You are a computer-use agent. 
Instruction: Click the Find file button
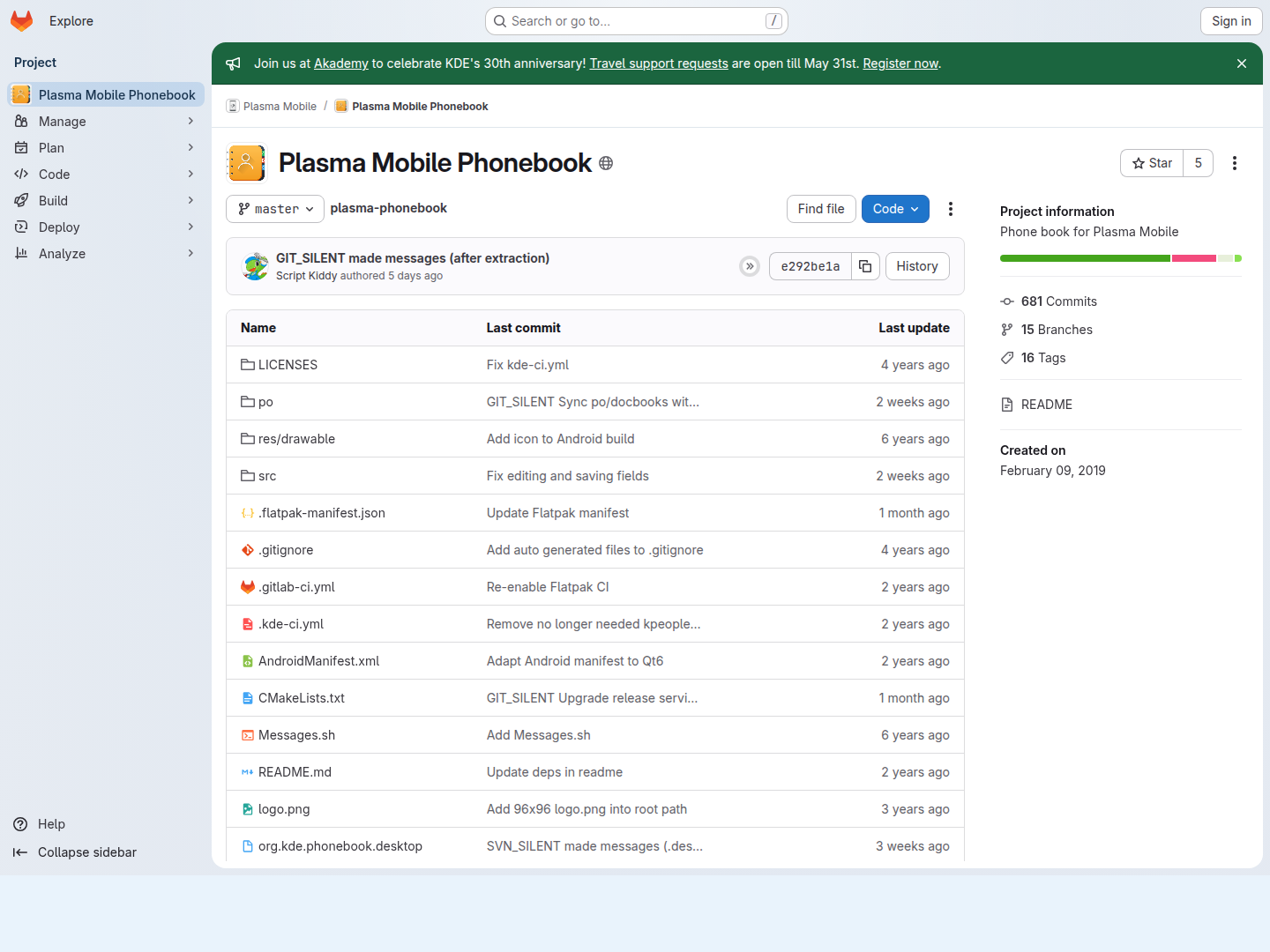(821, 209)
